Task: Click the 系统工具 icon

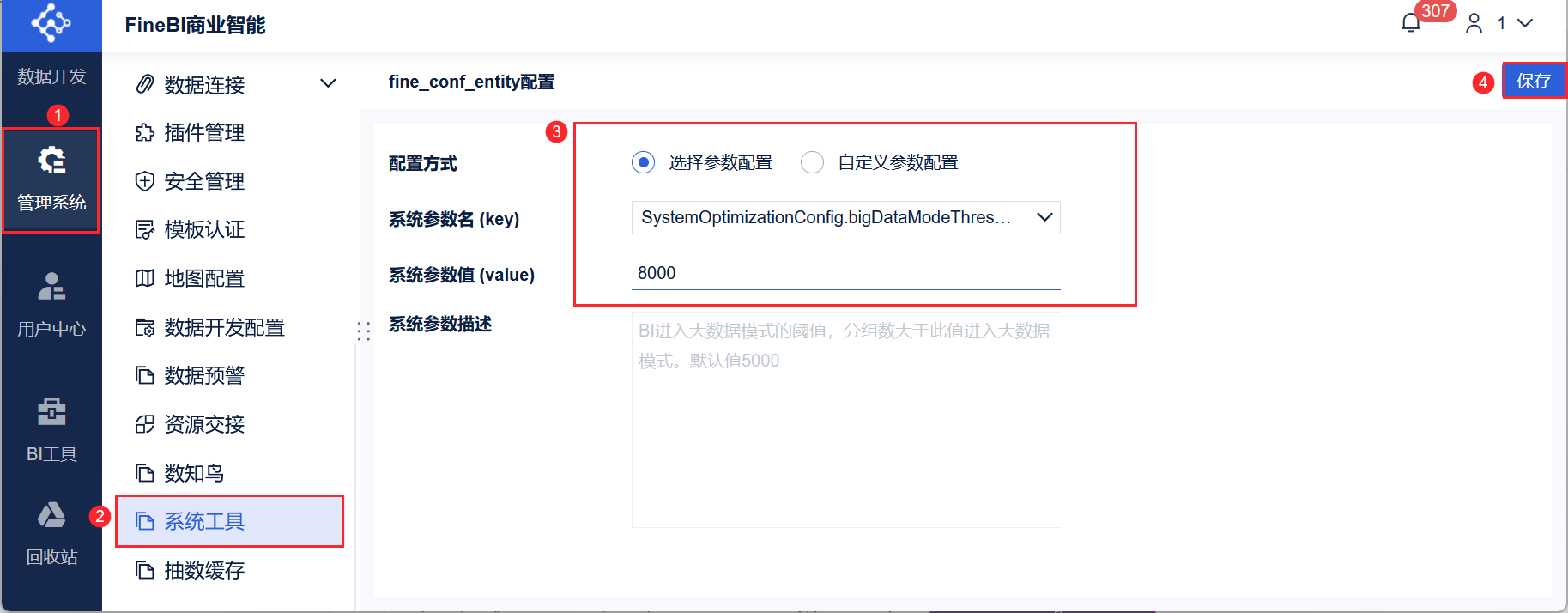Action: [x=145, y=521]
